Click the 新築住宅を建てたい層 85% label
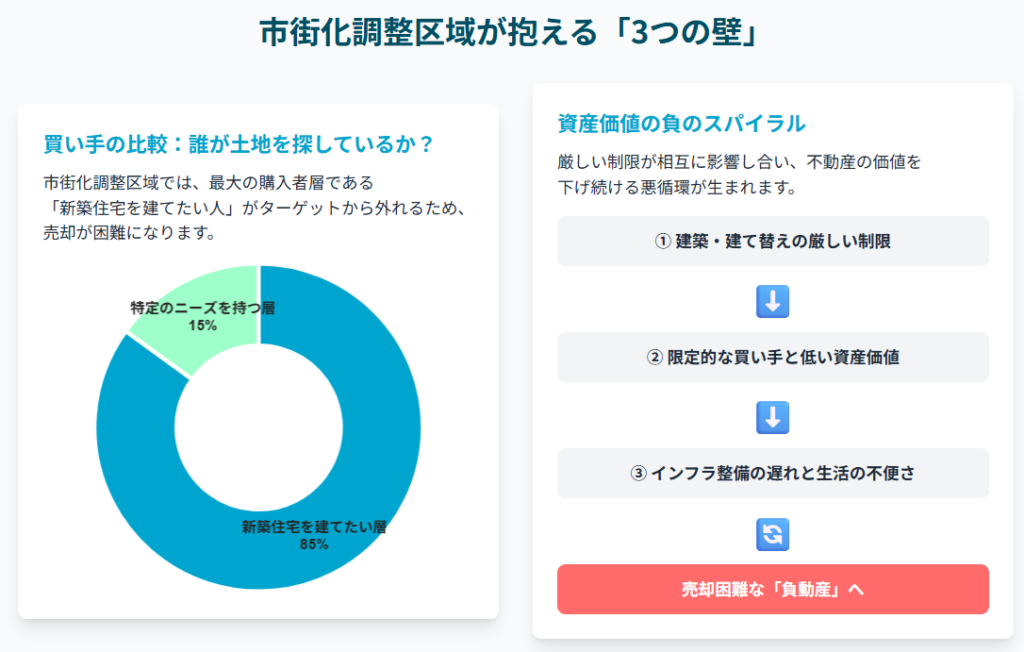This screenshot has height=652, width=1024. [314, 535]
